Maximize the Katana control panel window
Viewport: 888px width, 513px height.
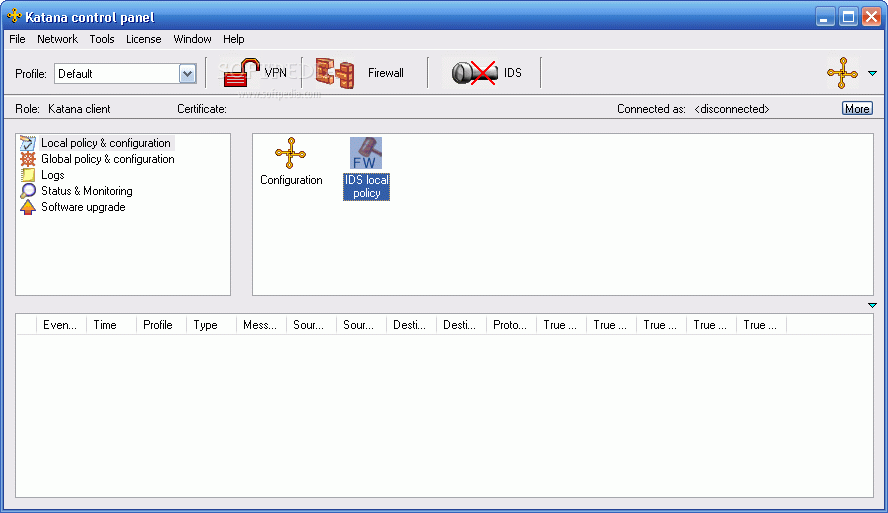pos(848,16)
